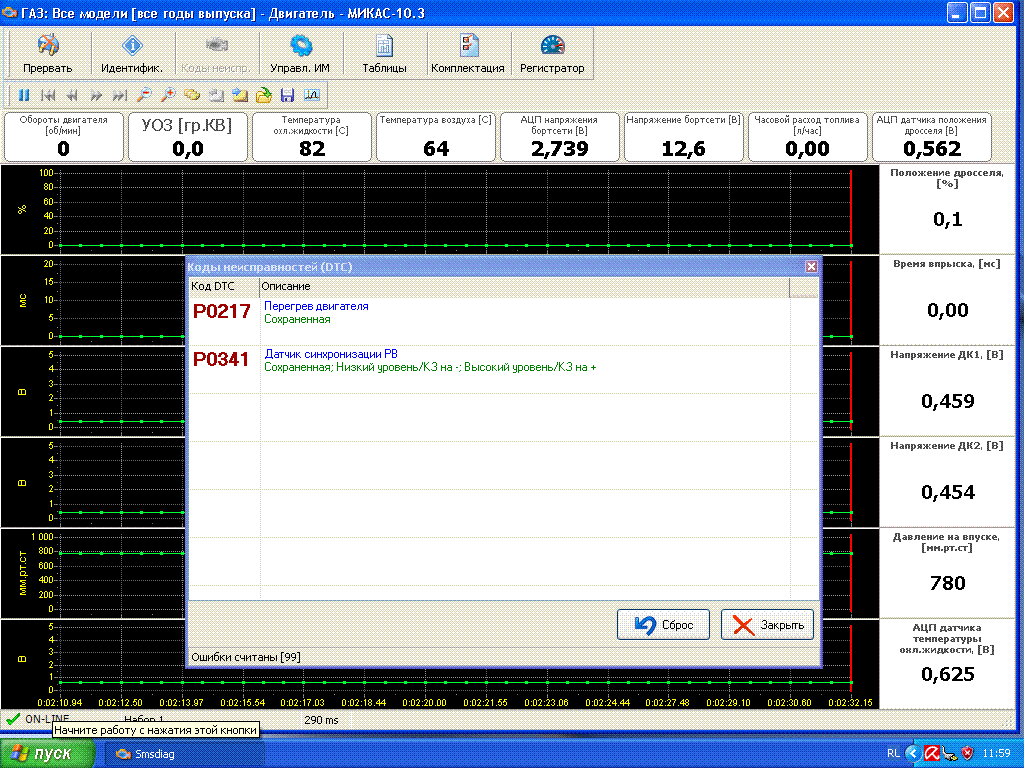1024x768 pixels.
Task: Save the recording with the floppy disk icon
Action: pos(287,95)
